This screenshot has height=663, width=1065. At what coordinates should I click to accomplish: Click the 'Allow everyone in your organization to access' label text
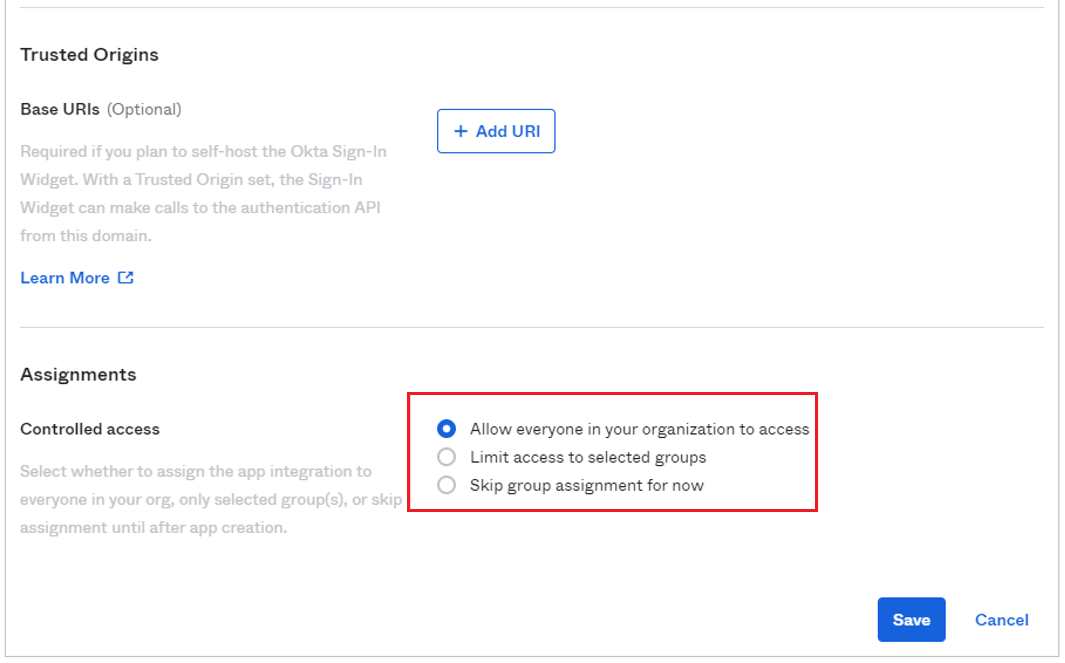pyautogui.click(x=639, y=429)
